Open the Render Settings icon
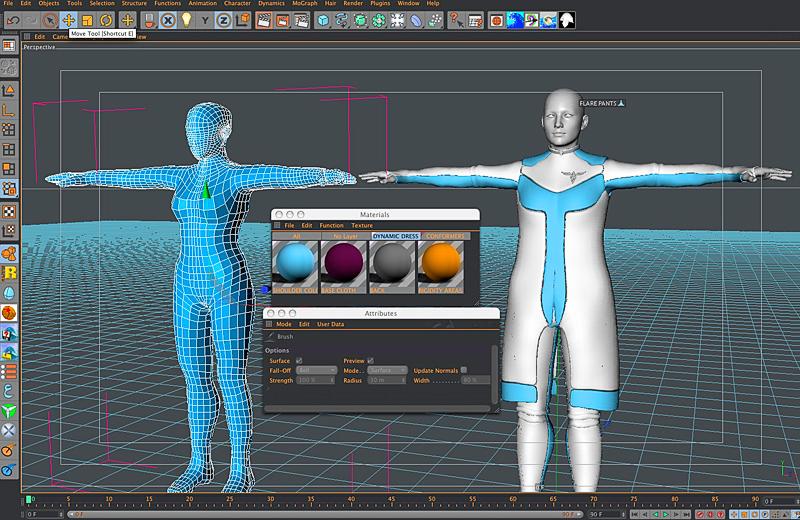800x520 pixels. [302, 20]
